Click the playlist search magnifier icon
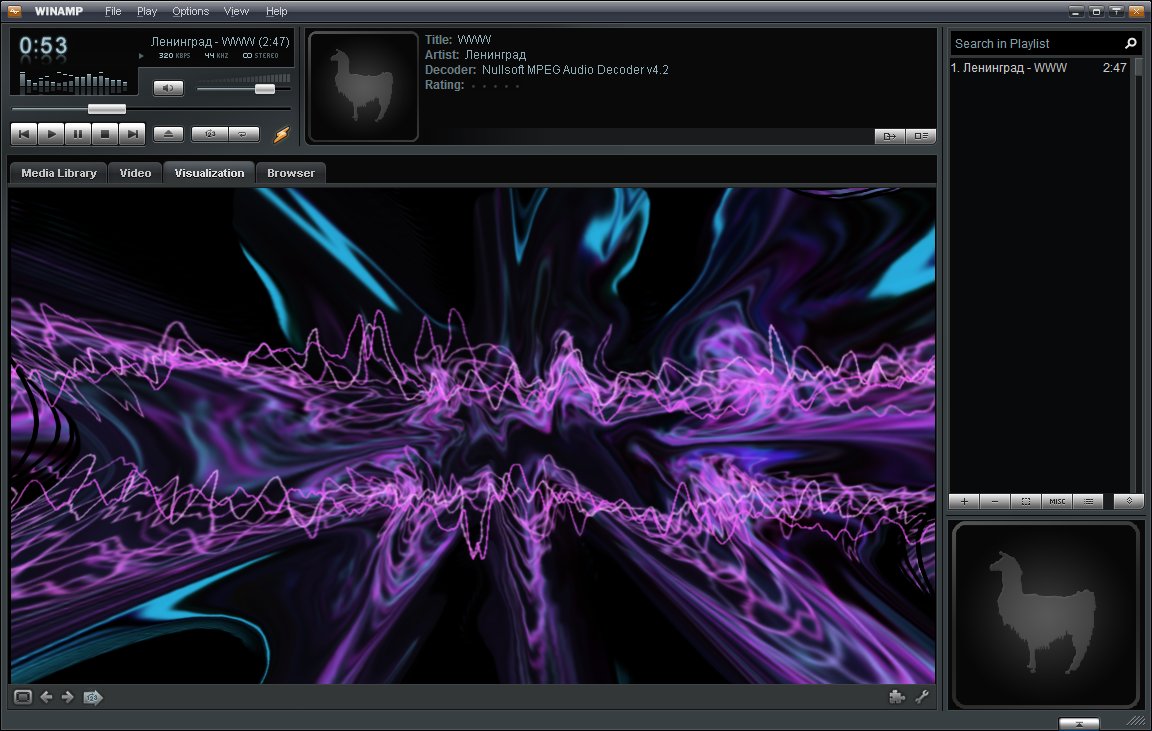1152x731 pixels. click(x=1131, y=44)
